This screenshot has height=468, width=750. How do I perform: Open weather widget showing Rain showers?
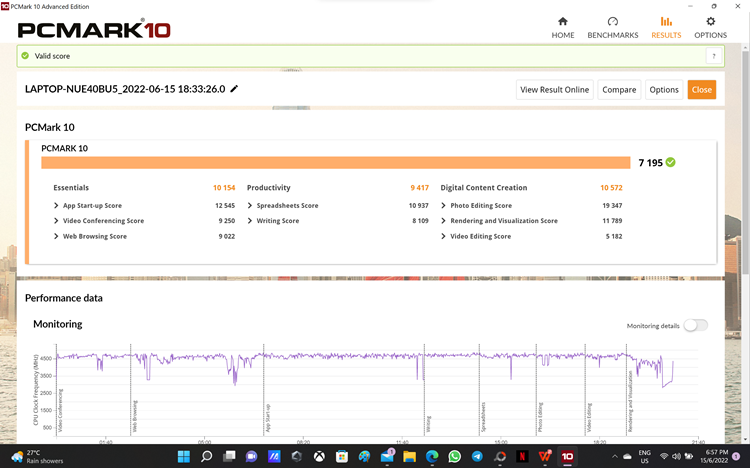pyautogui.click(x=37, y=457)
